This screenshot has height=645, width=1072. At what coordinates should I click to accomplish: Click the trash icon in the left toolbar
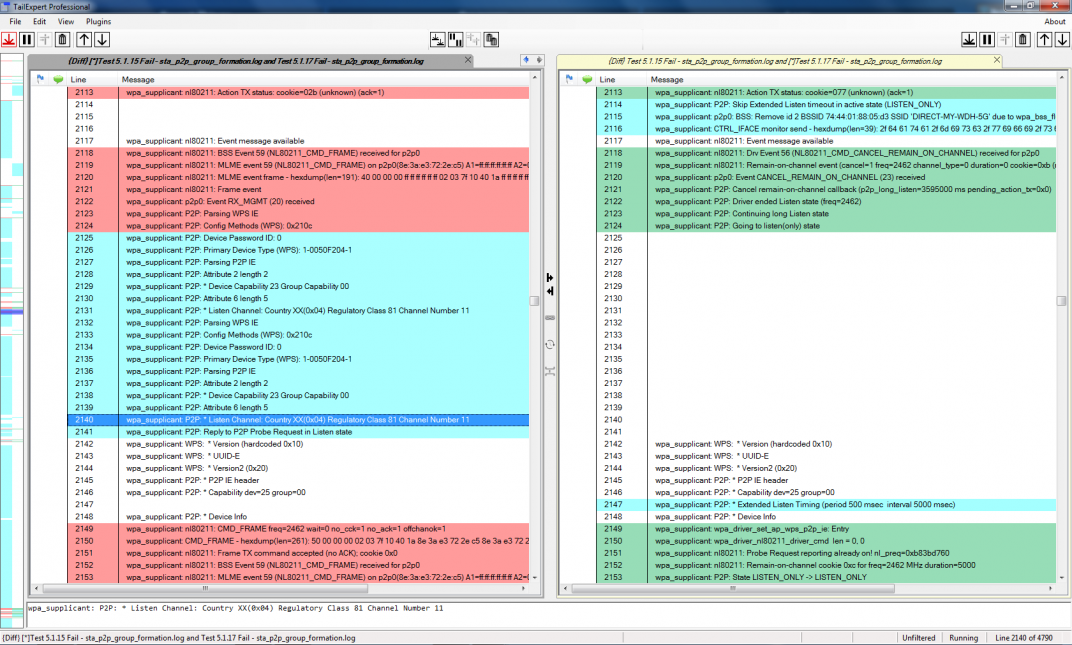tap(62, 40)
